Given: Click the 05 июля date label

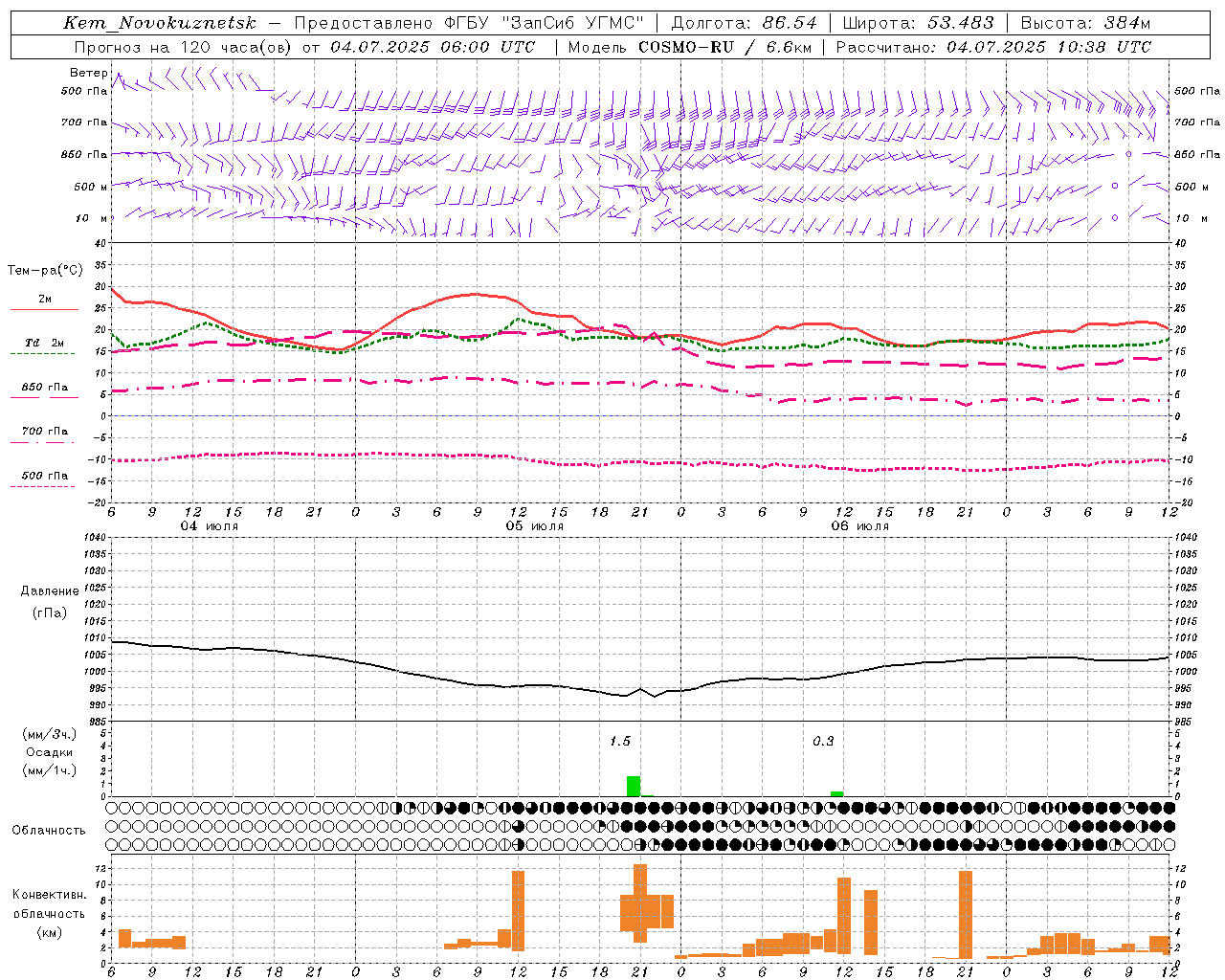Looking at the screenshot, I should click(x=534, y=526).
